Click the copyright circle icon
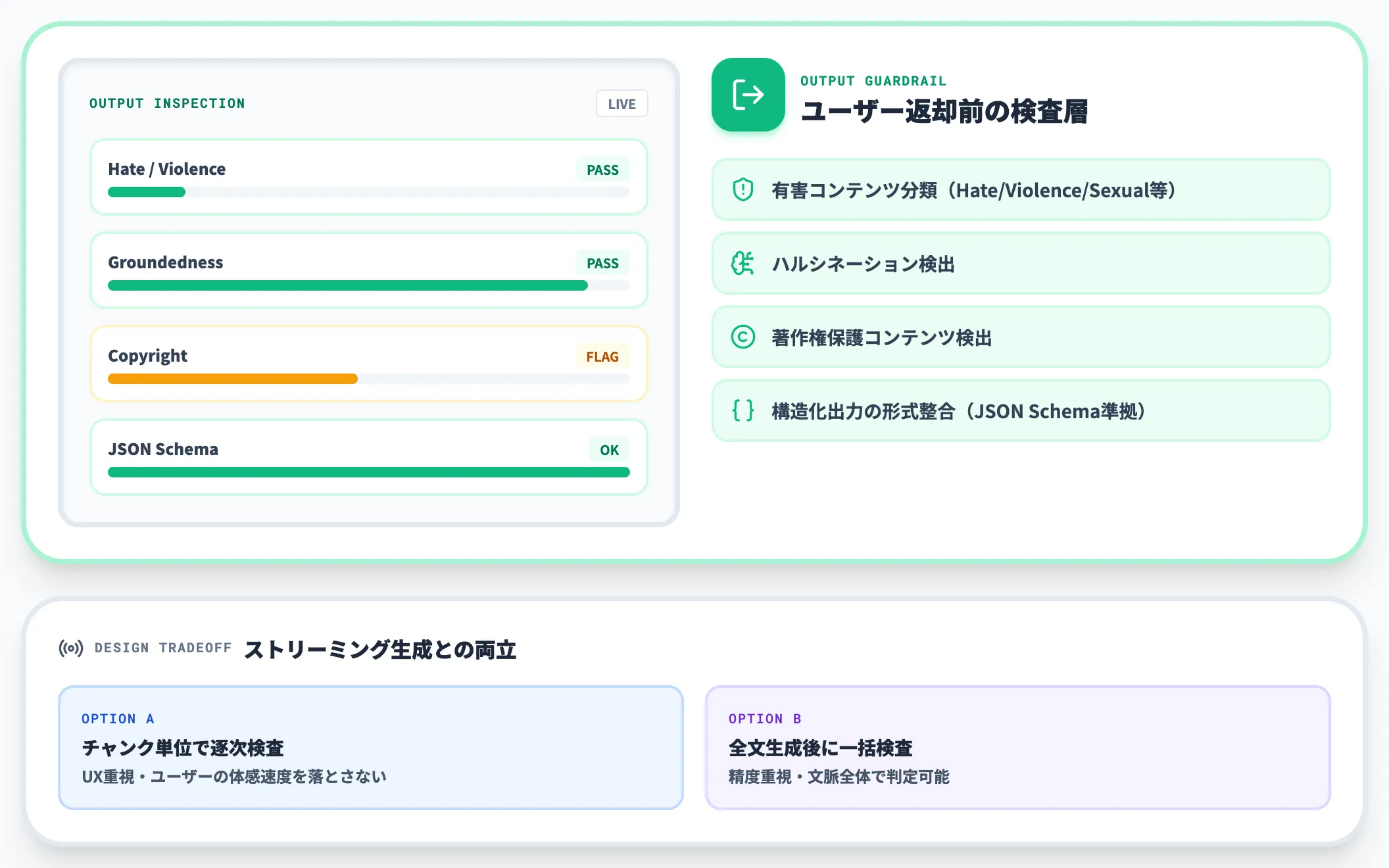 [743, 337]
